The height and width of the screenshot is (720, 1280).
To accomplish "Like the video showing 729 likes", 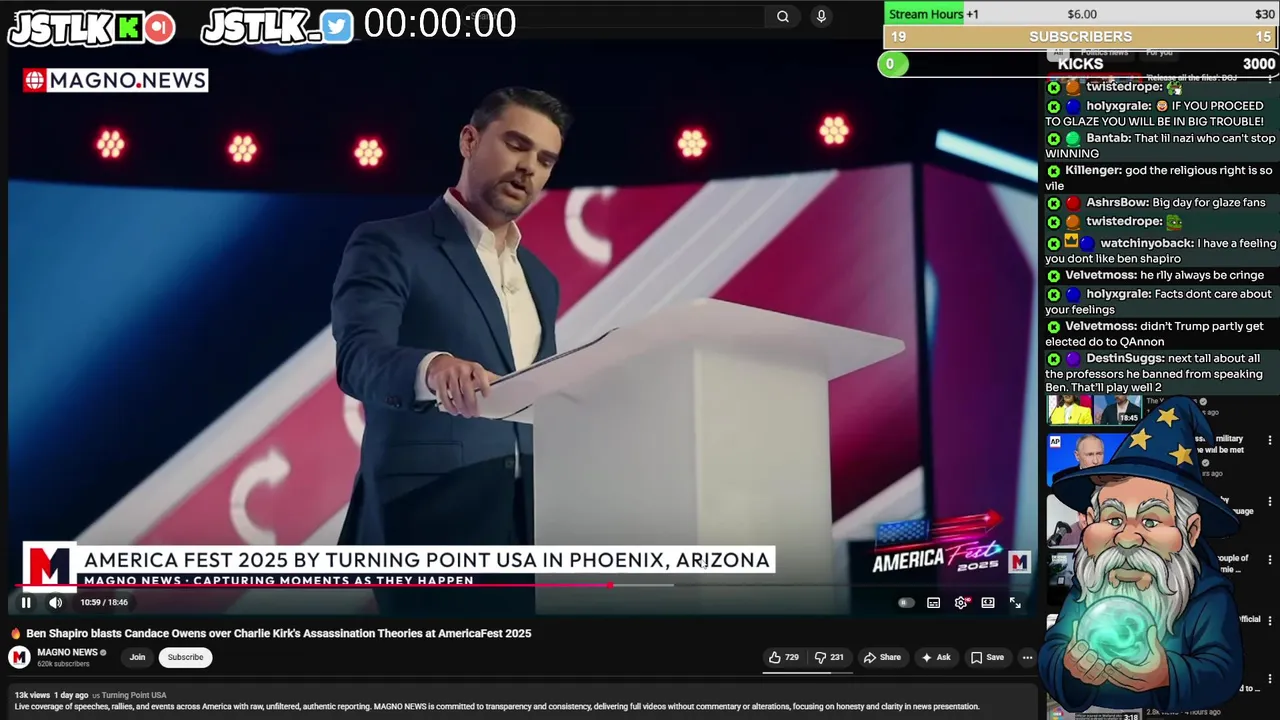I will [783, 657].
